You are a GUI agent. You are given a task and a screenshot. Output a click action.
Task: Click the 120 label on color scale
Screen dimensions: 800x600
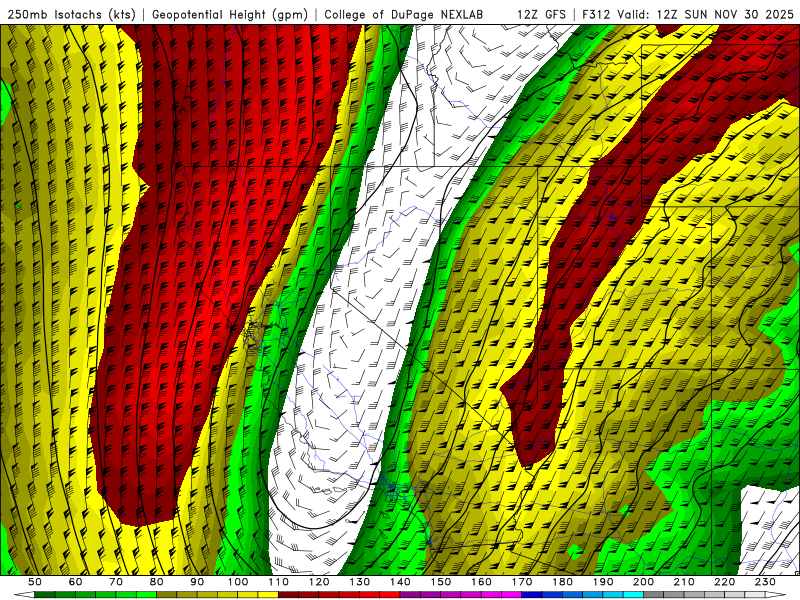(319, 582)
